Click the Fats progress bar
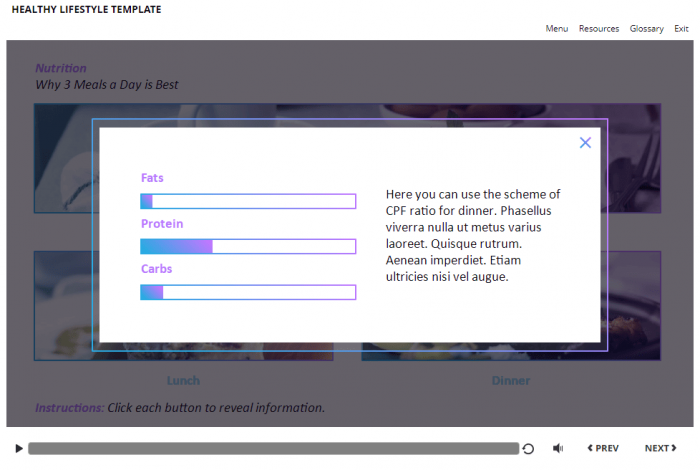Image resolution: width=700 pixels, height=470 pixels. coord(248,201)
